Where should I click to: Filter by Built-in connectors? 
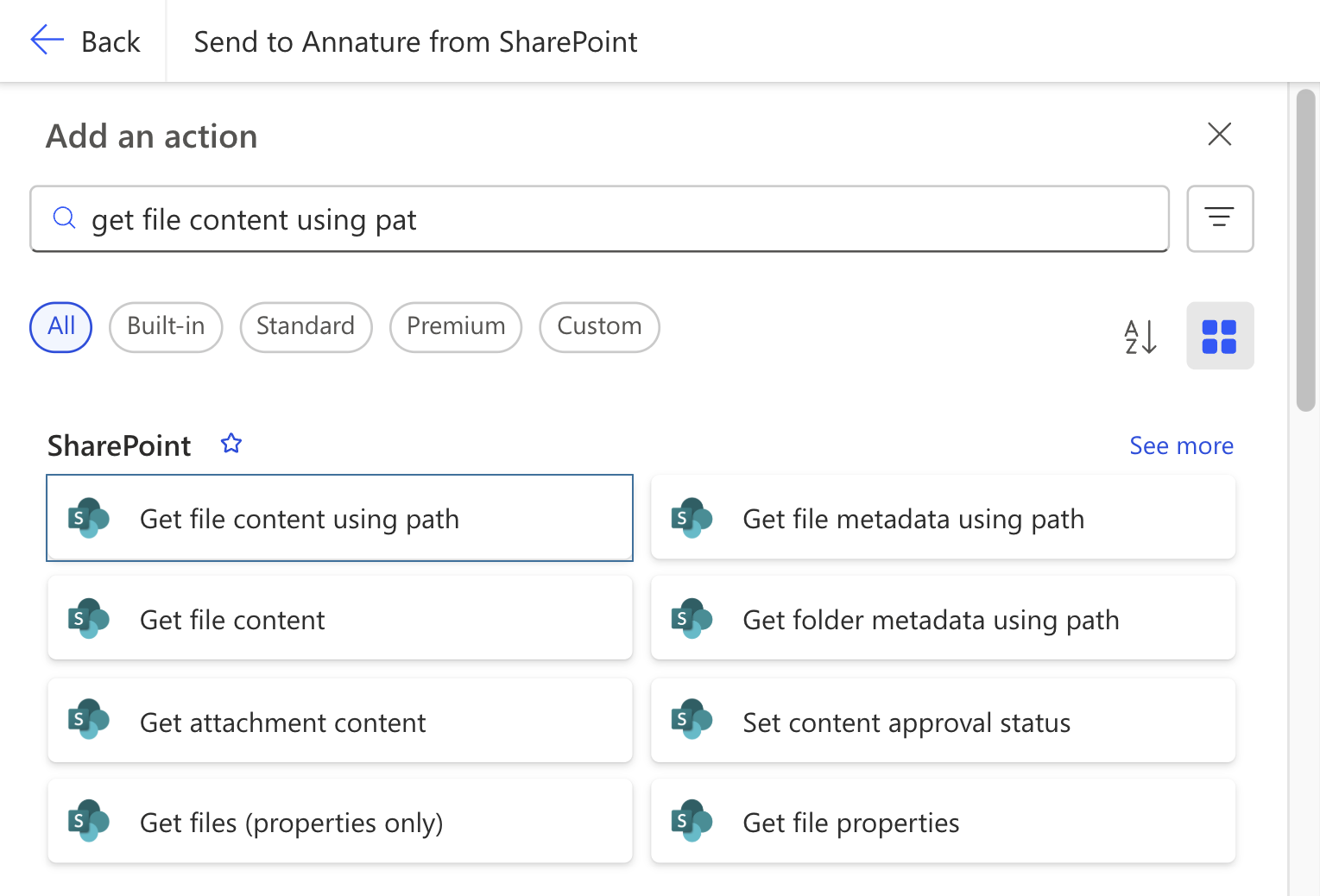tap(166, 326)
